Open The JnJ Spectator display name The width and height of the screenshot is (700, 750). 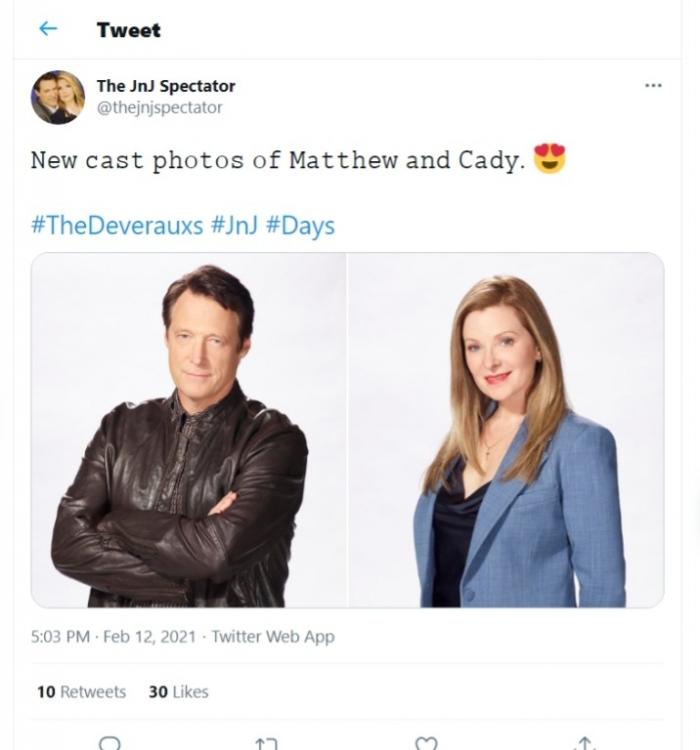166,86
